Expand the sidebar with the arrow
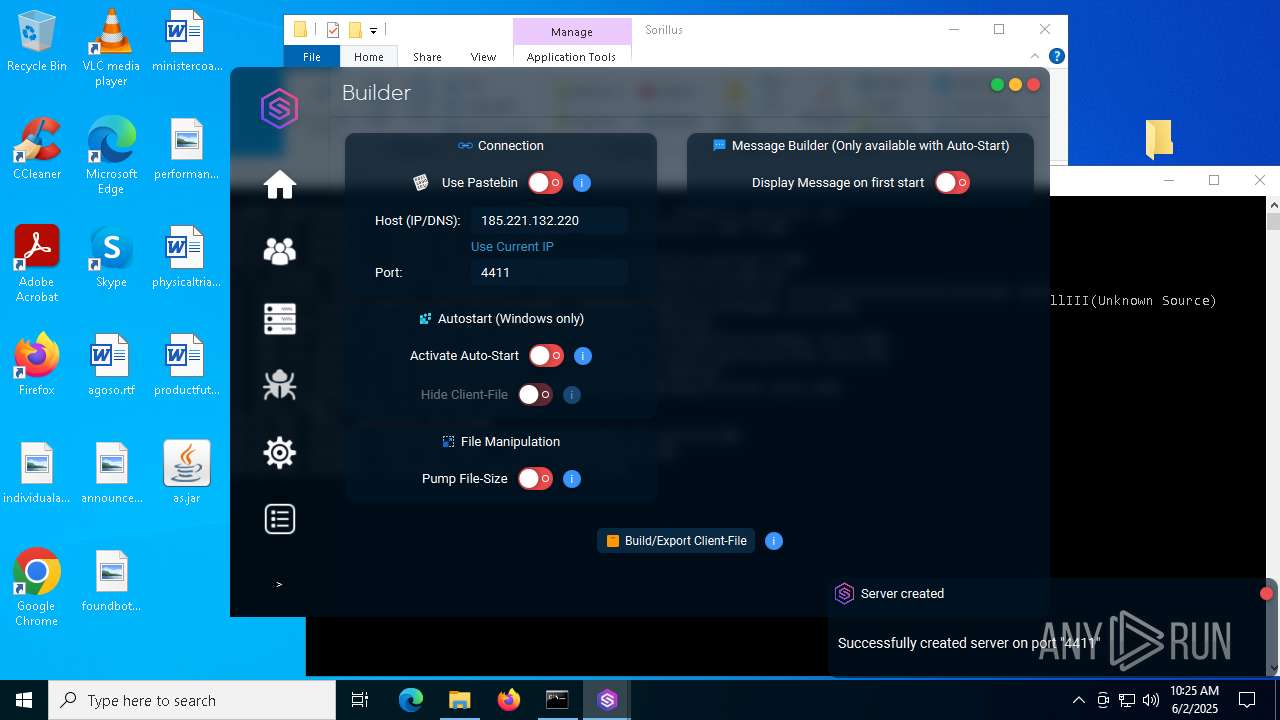The width and height of the screenshot is (1280, 720). pyautogui.click(x=279, y=584)
